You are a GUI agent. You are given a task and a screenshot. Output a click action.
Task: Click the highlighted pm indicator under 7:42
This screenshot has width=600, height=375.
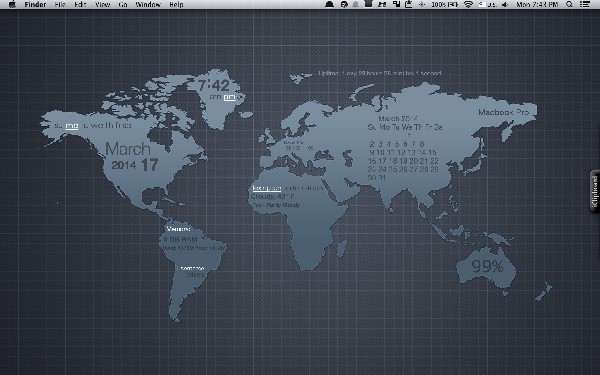coord(230,97)
